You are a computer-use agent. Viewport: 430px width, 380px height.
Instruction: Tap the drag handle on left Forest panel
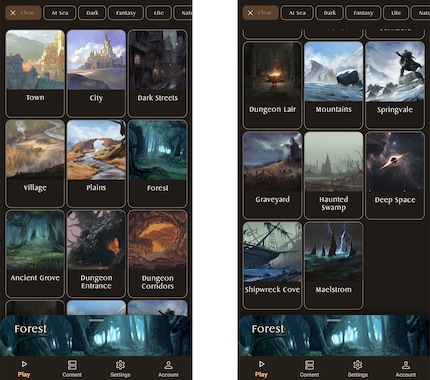(x=96, y=320)
